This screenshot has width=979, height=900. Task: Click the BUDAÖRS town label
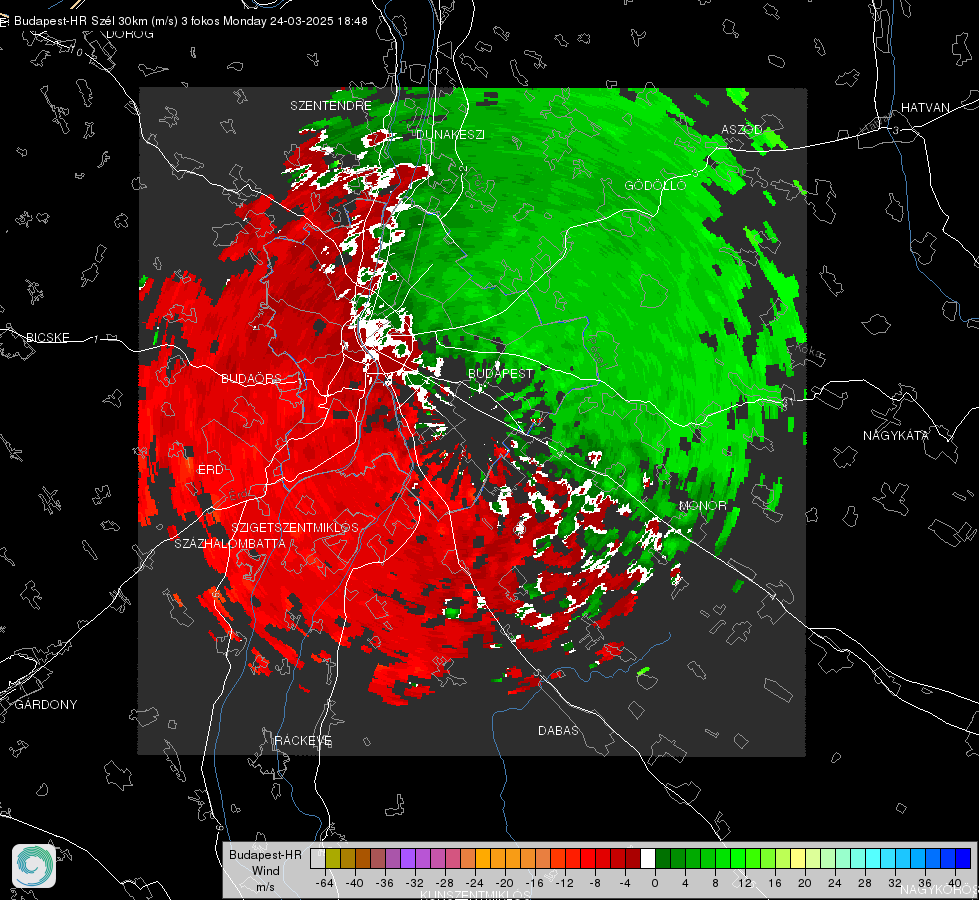pos(251,379)
